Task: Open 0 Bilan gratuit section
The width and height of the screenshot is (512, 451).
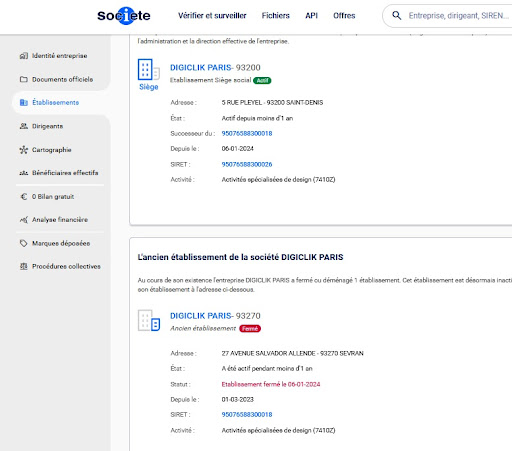Action: (53, 196)
